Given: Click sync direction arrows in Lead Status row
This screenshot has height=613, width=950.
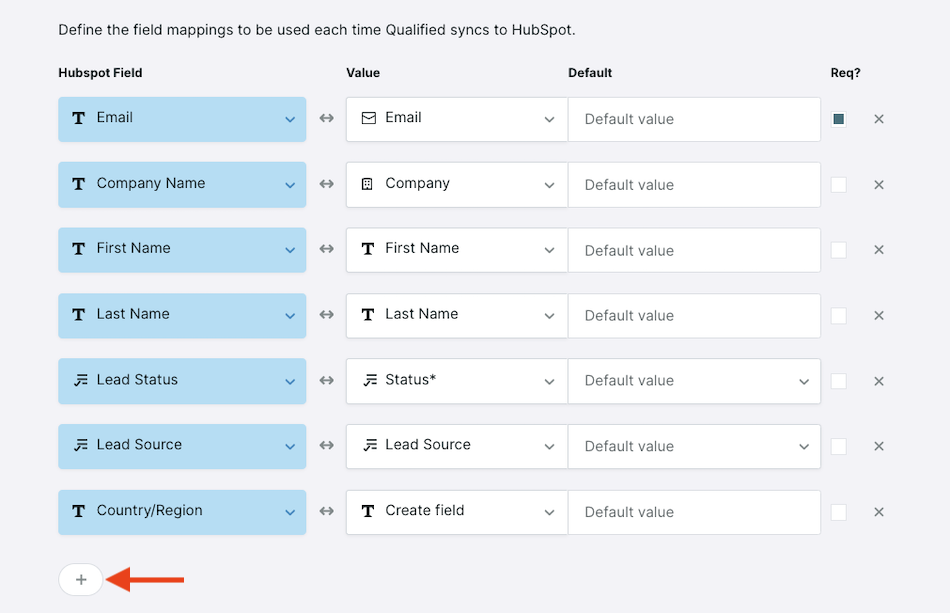Looking at the screenshot, I should [x=327, y=380].
